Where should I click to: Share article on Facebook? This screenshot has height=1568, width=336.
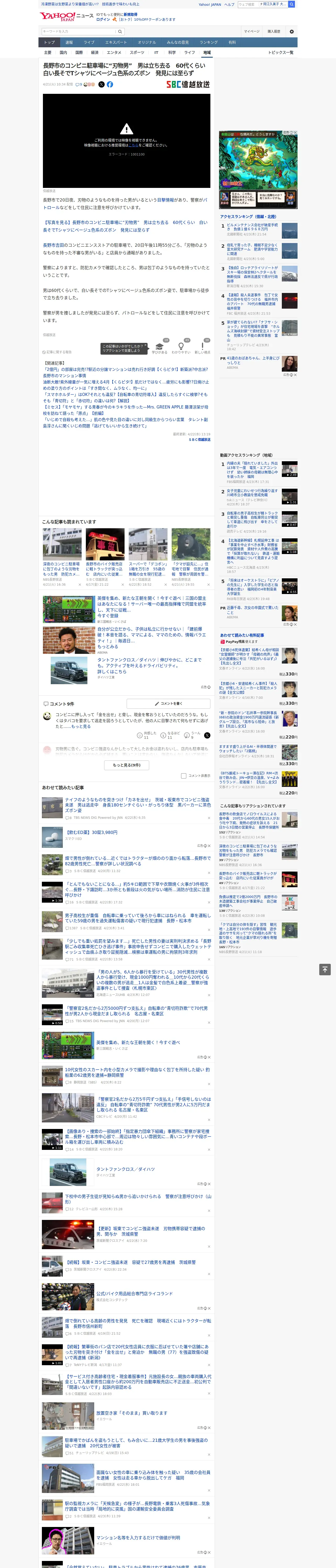[110, 85]
